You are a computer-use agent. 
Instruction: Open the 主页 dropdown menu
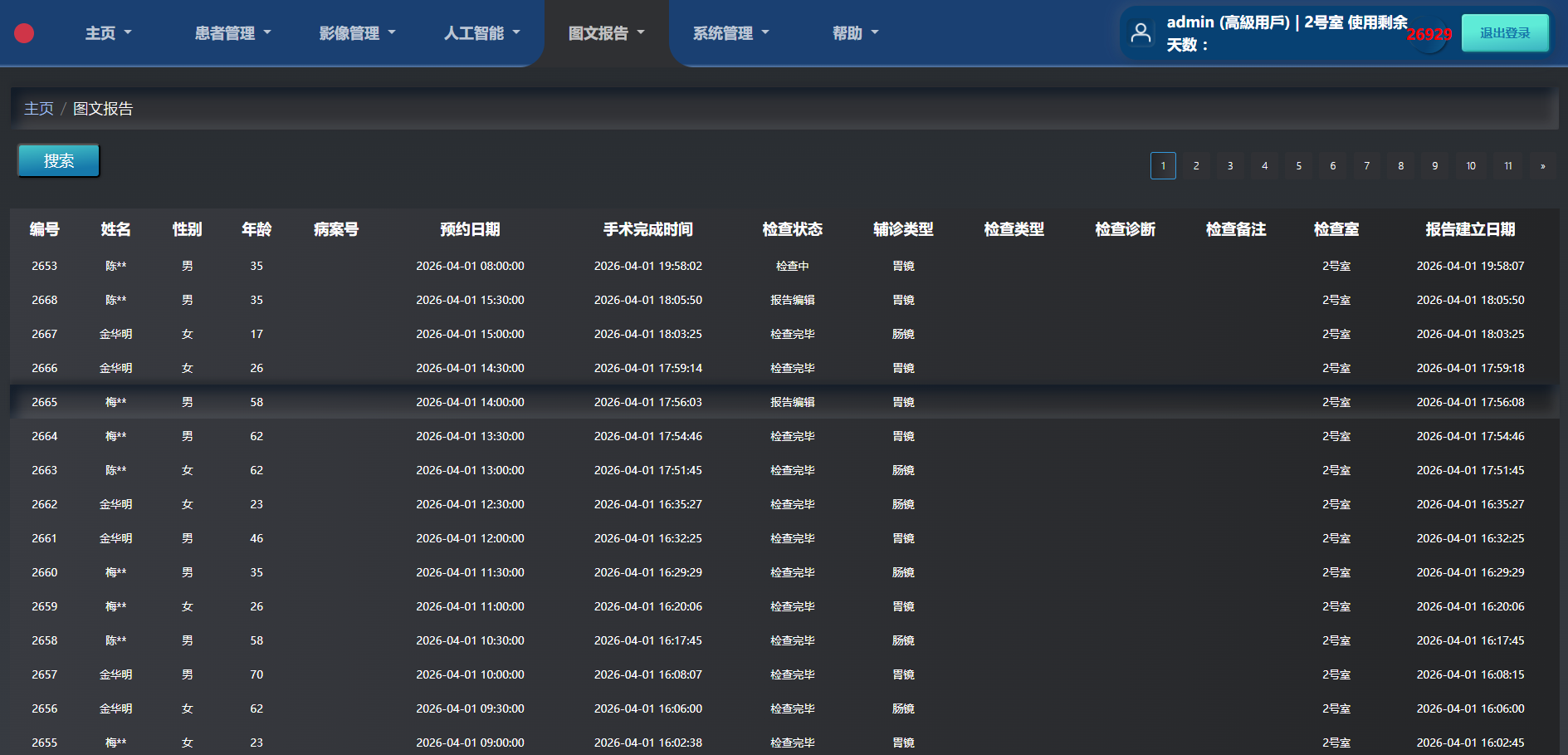(x=109, y=33)
